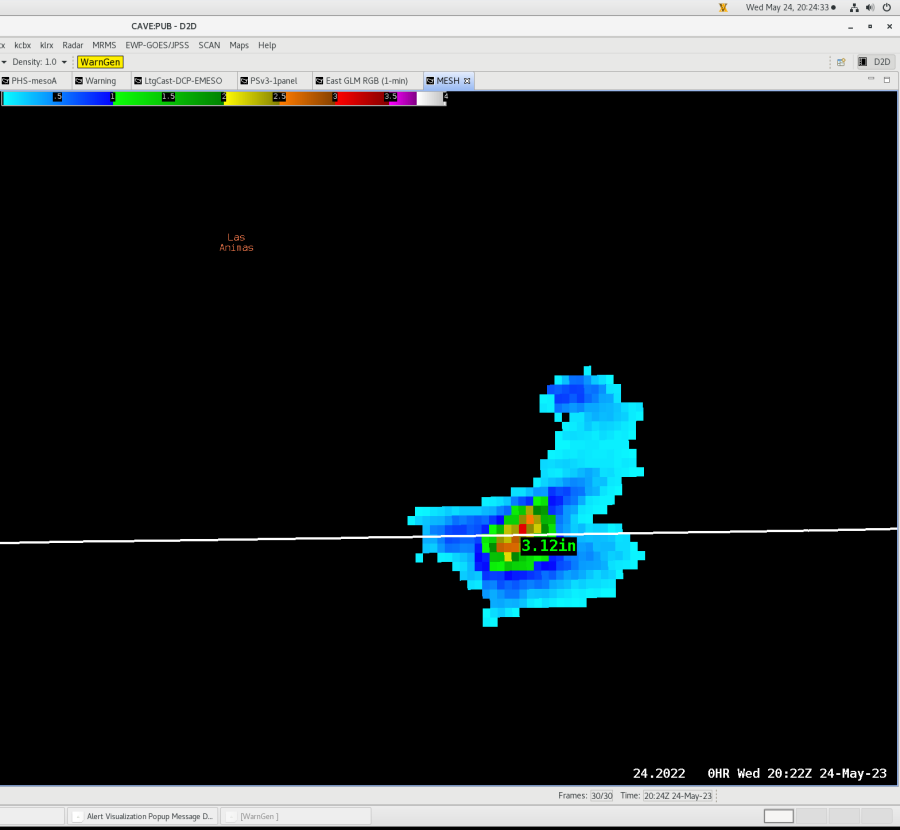Open the East GLM RGB (1-min) tab
The height and width of the screenshot is (830, 900).
click(366, 81)
